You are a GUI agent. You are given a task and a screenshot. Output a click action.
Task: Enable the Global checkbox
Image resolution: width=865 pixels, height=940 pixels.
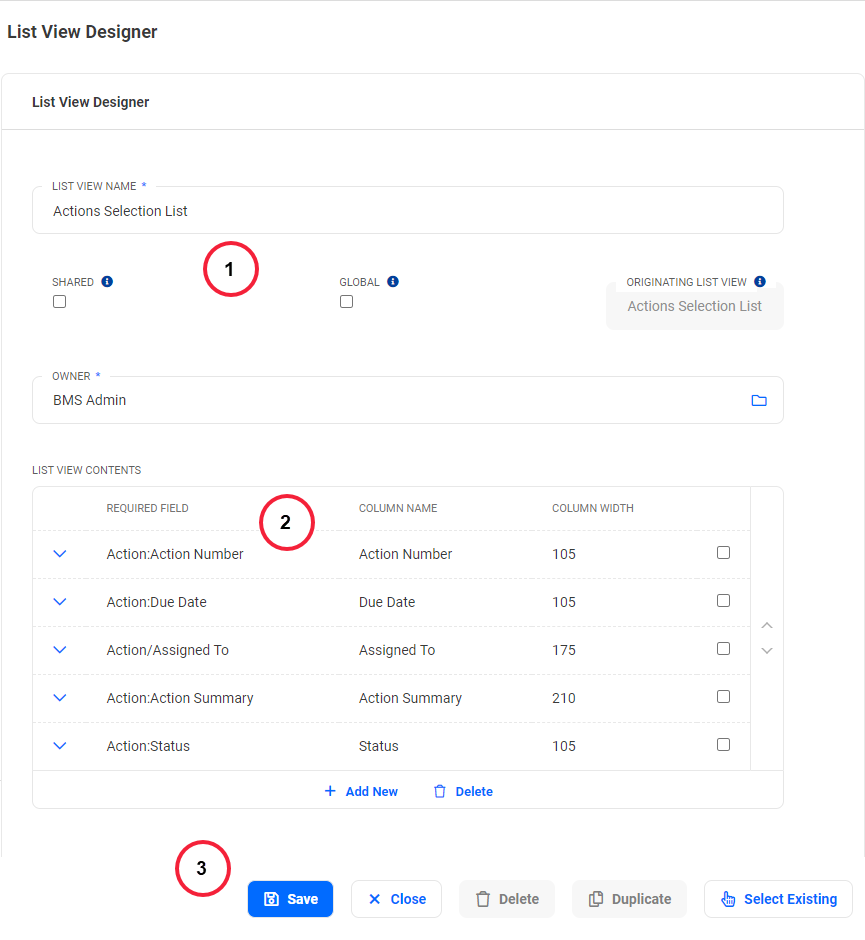[x=346, y=301]
